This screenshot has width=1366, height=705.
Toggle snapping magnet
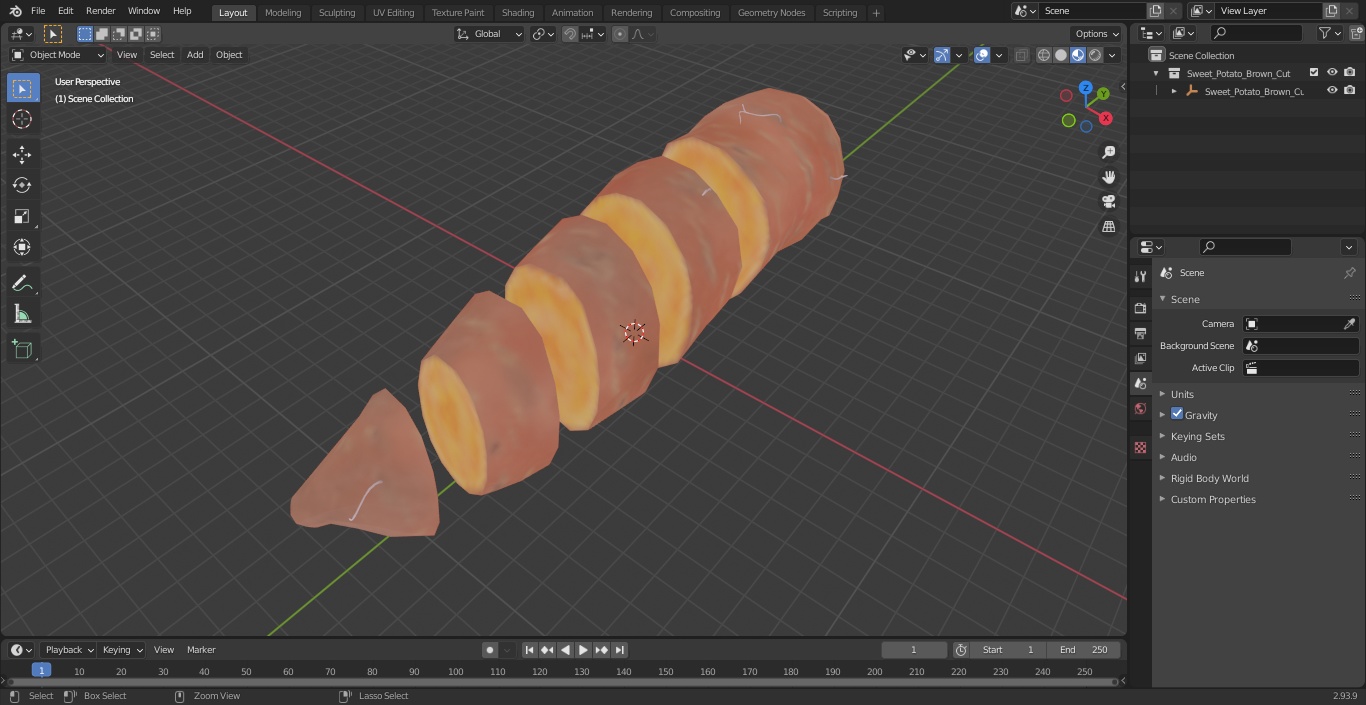(x=570, y=34)
